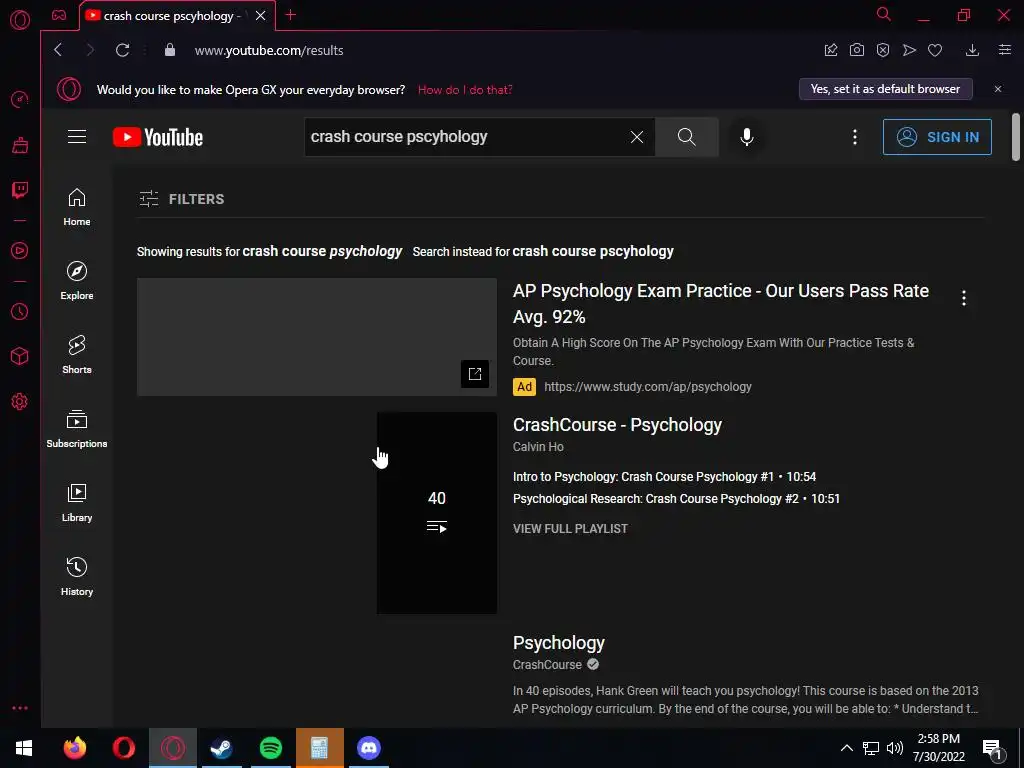This screenshot has height=768, width=1024.
Task: Dismiss the default browser prompt bar
Action: 998,89
